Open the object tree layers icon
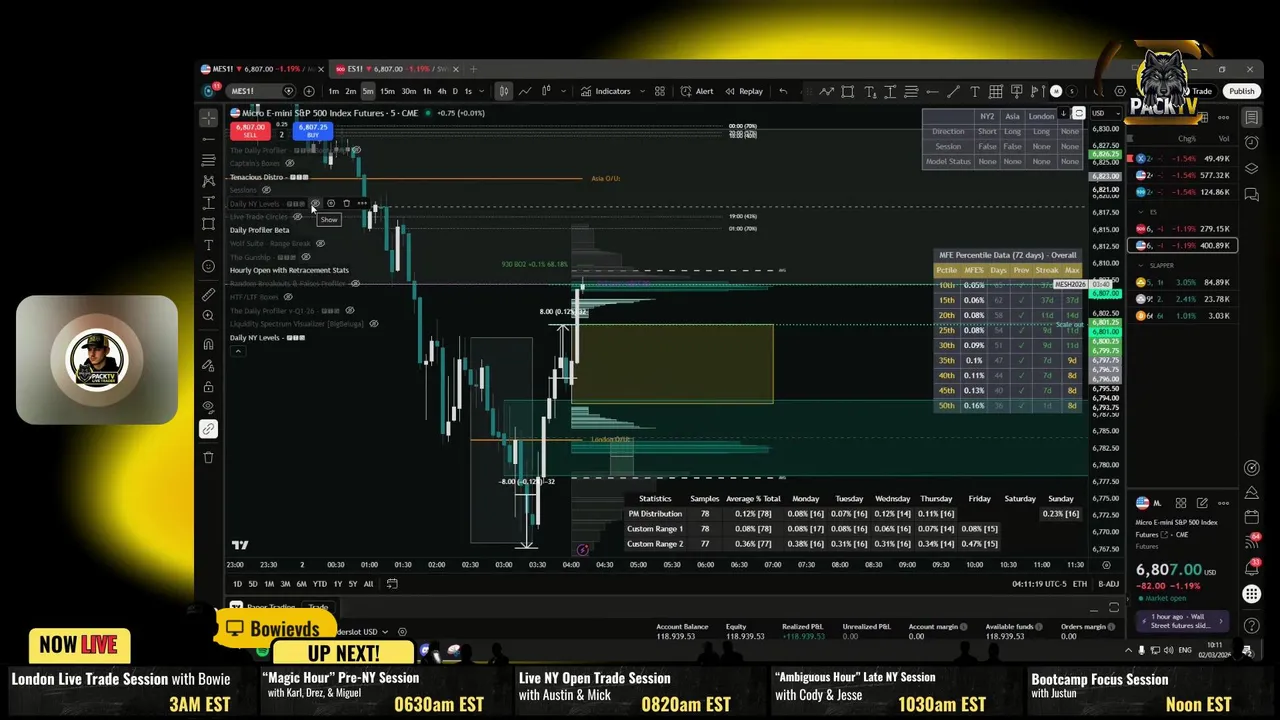Viewport: 1280px width, 720px height. [x=1252, y=168]
